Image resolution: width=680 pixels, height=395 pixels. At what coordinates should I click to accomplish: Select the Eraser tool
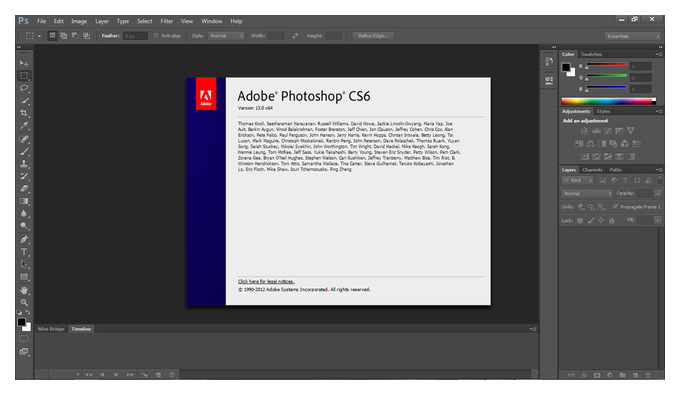pyautogui.click(x=24, y=189)
